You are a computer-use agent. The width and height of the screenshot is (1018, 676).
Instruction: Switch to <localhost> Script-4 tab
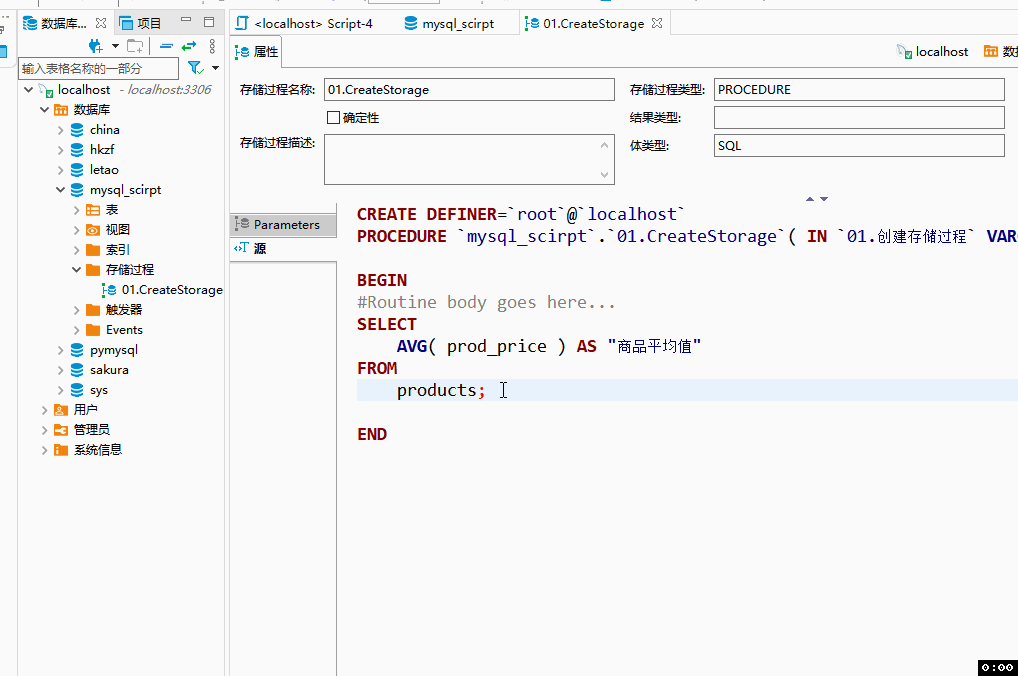point(304,23)
